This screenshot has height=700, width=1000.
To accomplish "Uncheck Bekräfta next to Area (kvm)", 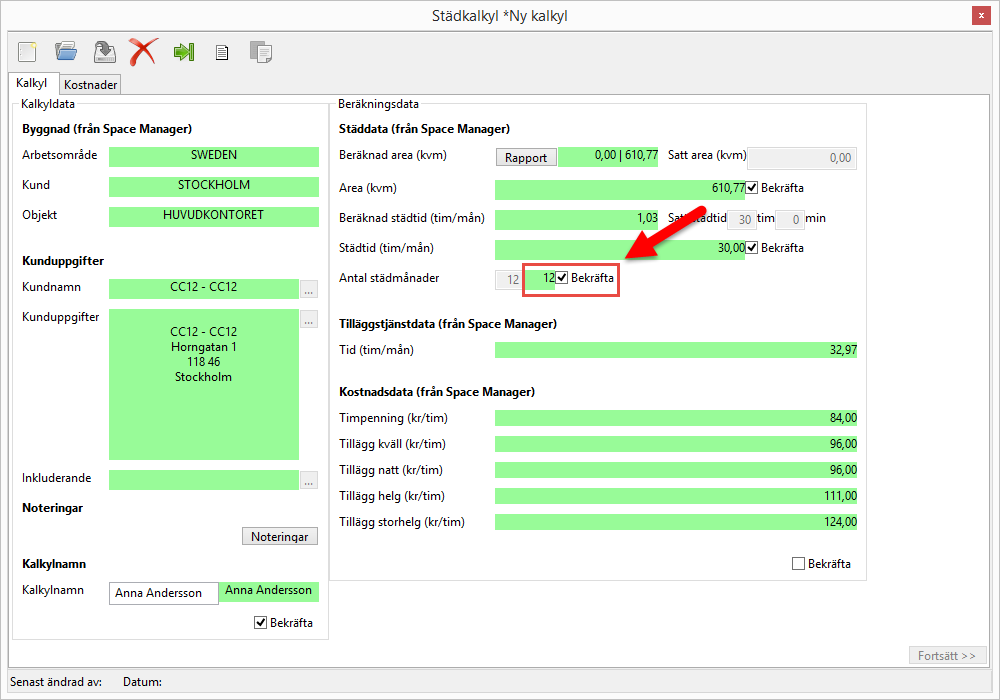I will [752, 188].
